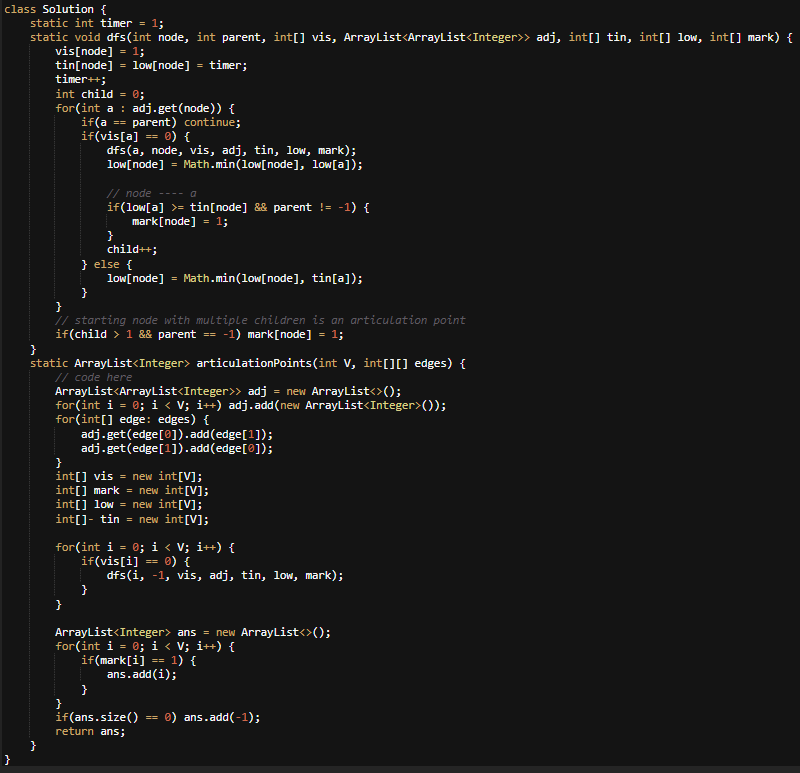Click the 'ans = new ArrayList<>();' line
Viewport: 800px width, 773px height.
point(193,633)
